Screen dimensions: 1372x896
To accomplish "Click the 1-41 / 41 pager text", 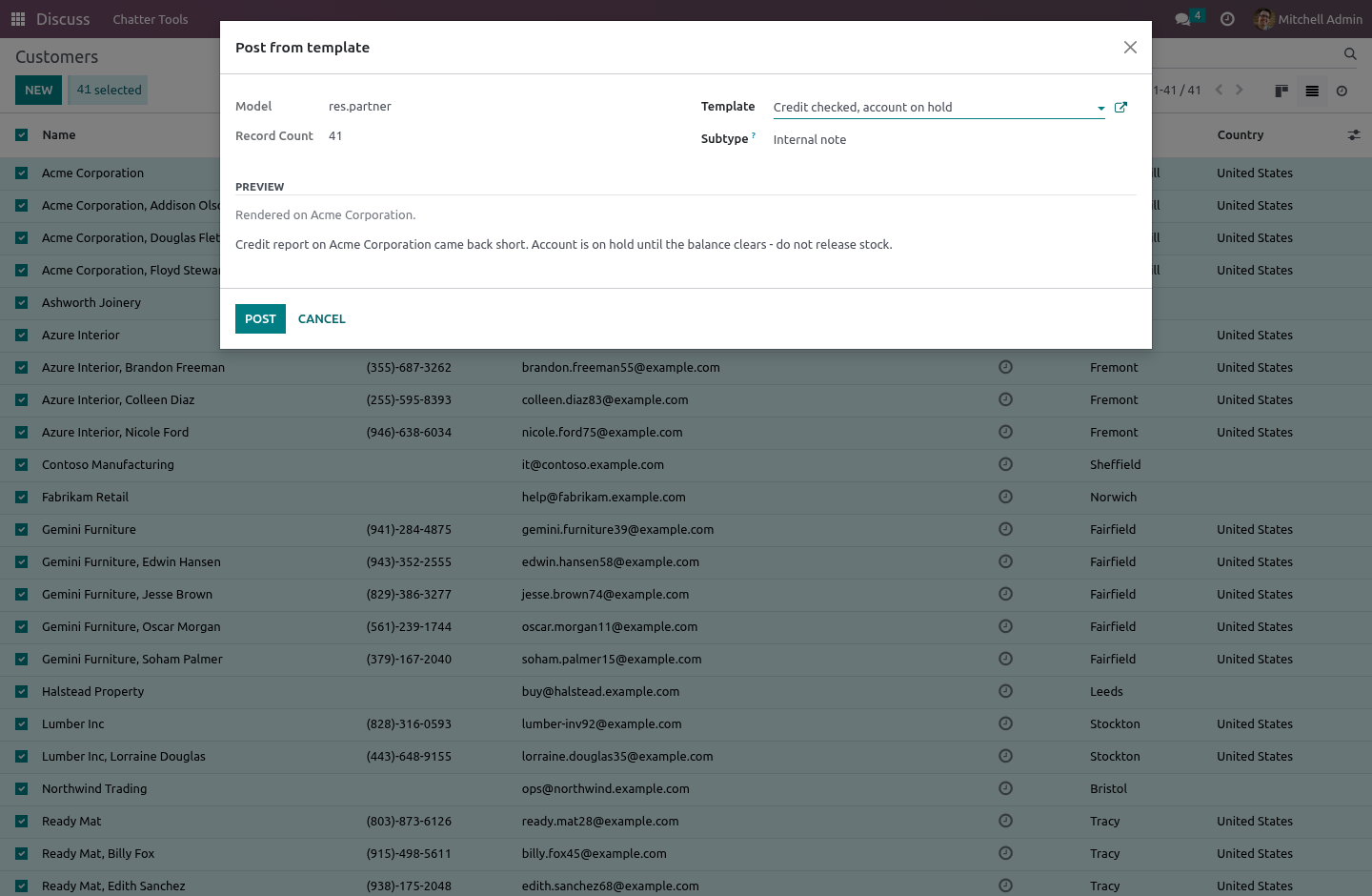I will pos(1177,90).
